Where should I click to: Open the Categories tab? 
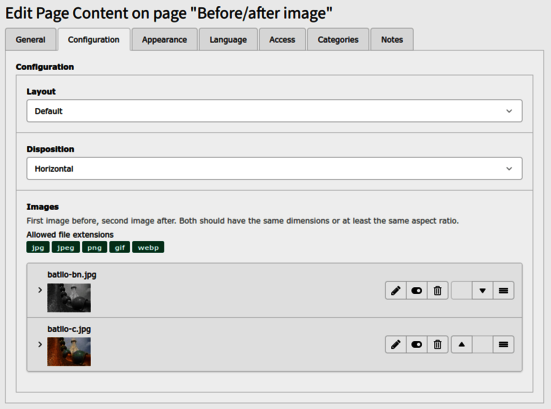coord(338,40)
